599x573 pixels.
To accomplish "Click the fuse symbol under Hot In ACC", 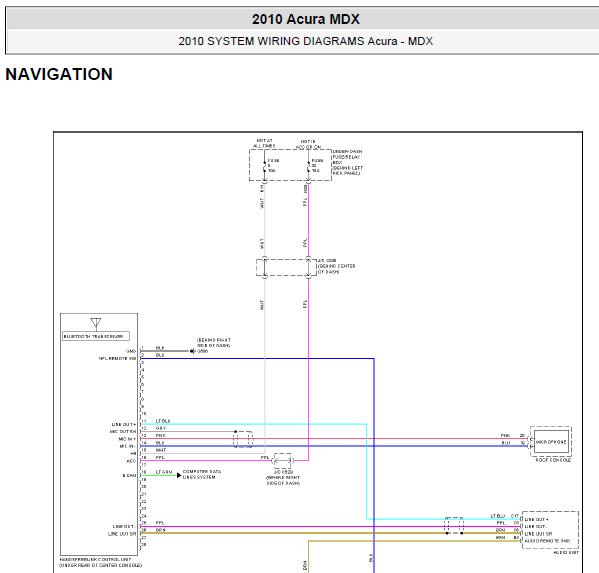I will (308, 166).
